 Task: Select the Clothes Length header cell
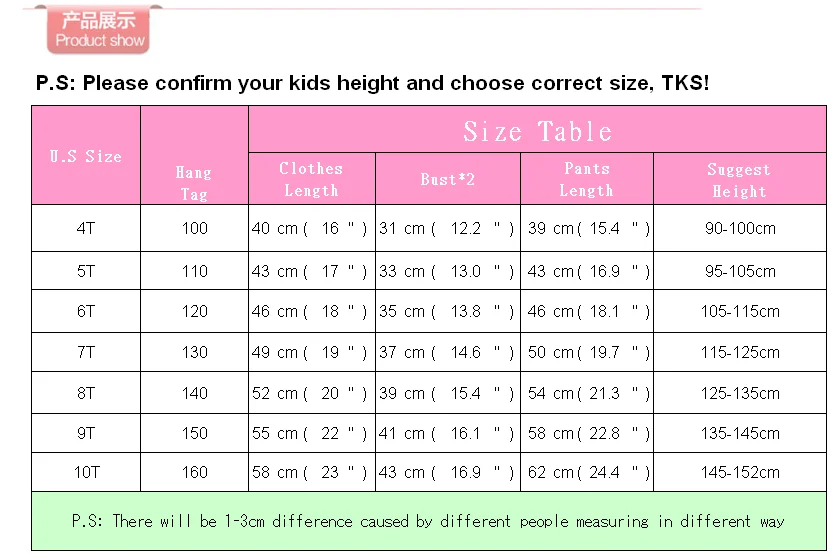pyautogui.click(x=312, y=179)
